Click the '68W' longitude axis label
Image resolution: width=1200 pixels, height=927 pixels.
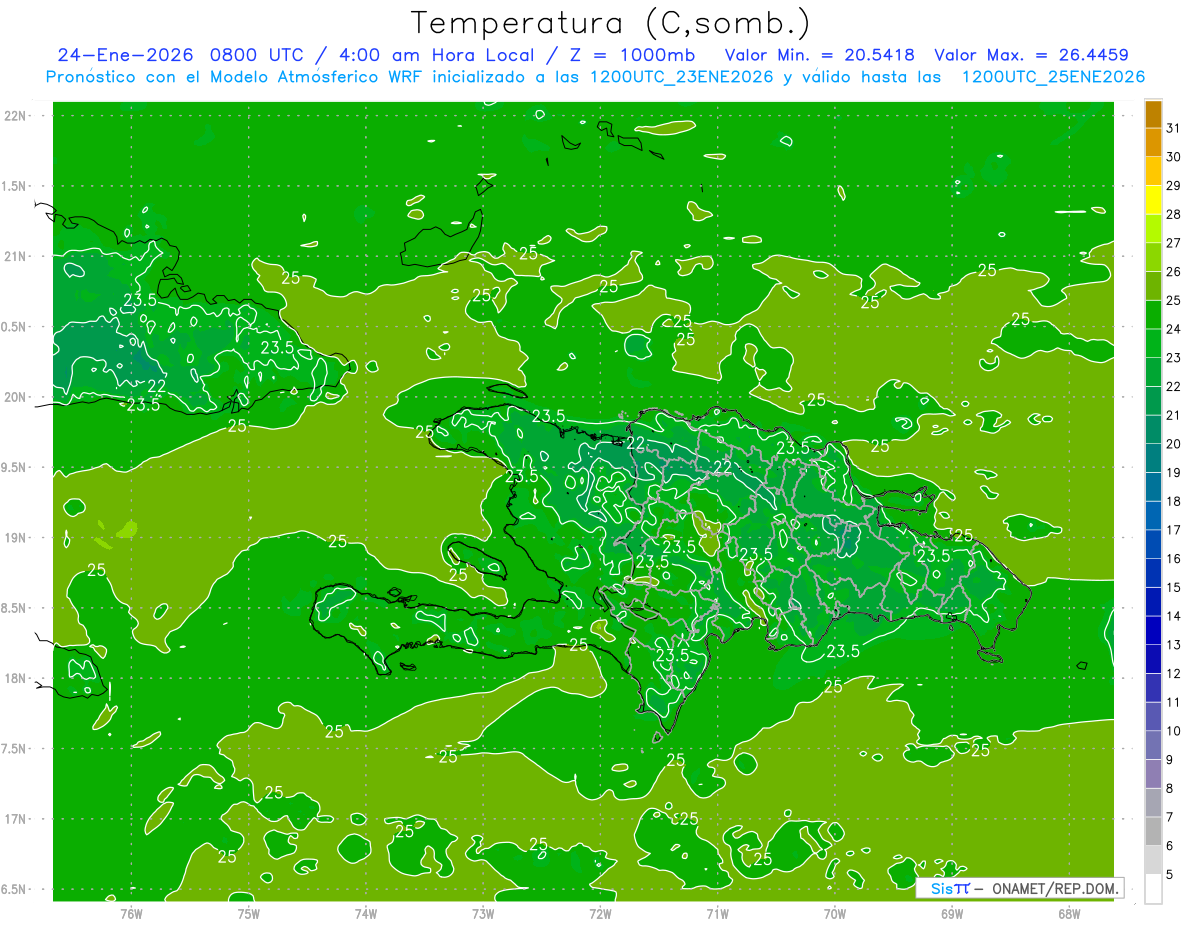point(1069,913)
